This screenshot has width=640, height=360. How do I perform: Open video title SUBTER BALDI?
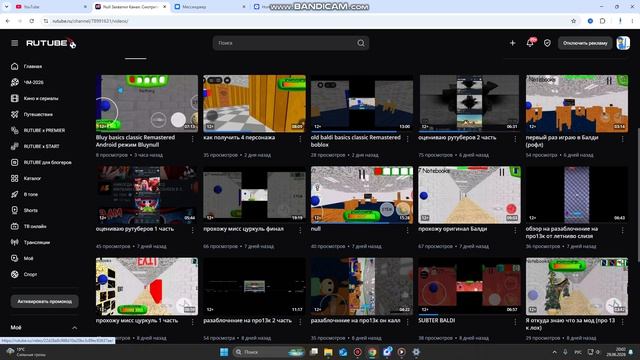coord(437,320)
